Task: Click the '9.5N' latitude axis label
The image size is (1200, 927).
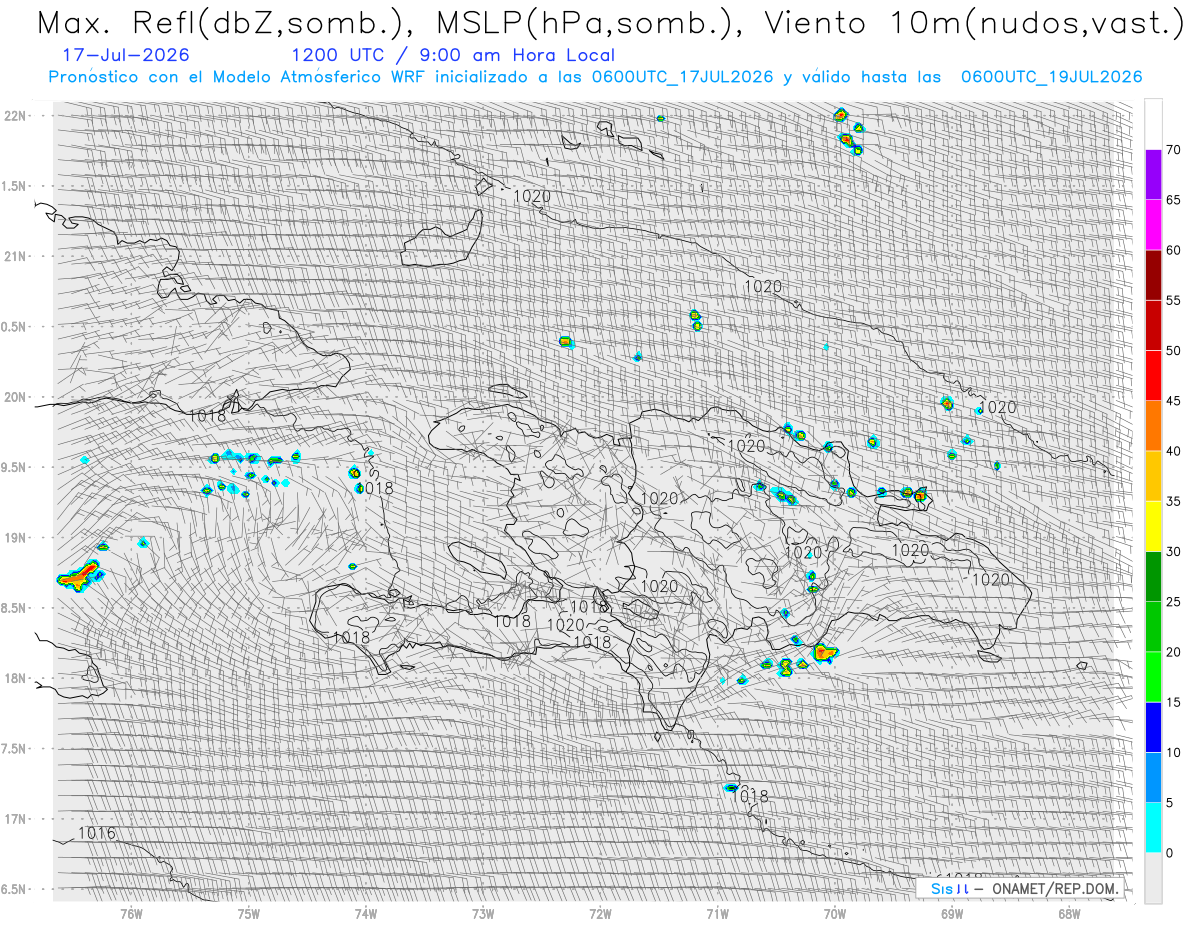Action: tap(13, 467)
